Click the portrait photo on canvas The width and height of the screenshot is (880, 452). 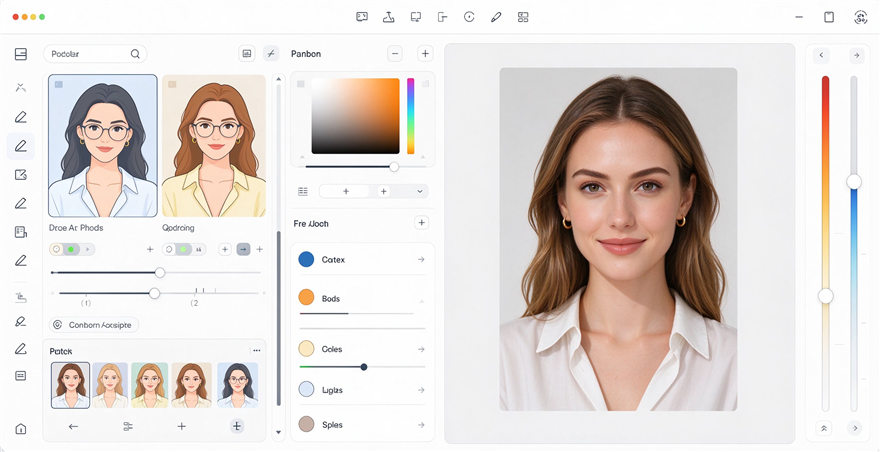[618, 239]
